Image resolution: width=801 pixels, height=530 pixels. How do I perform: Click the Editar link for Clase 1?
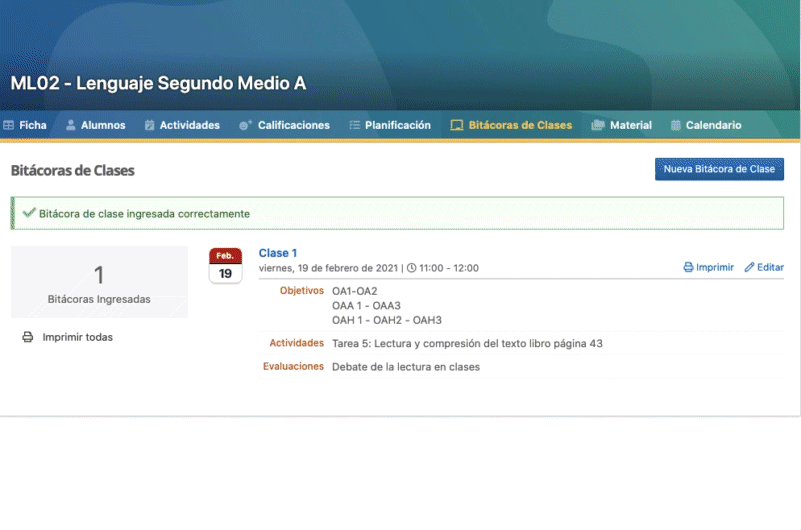(764, 267)
